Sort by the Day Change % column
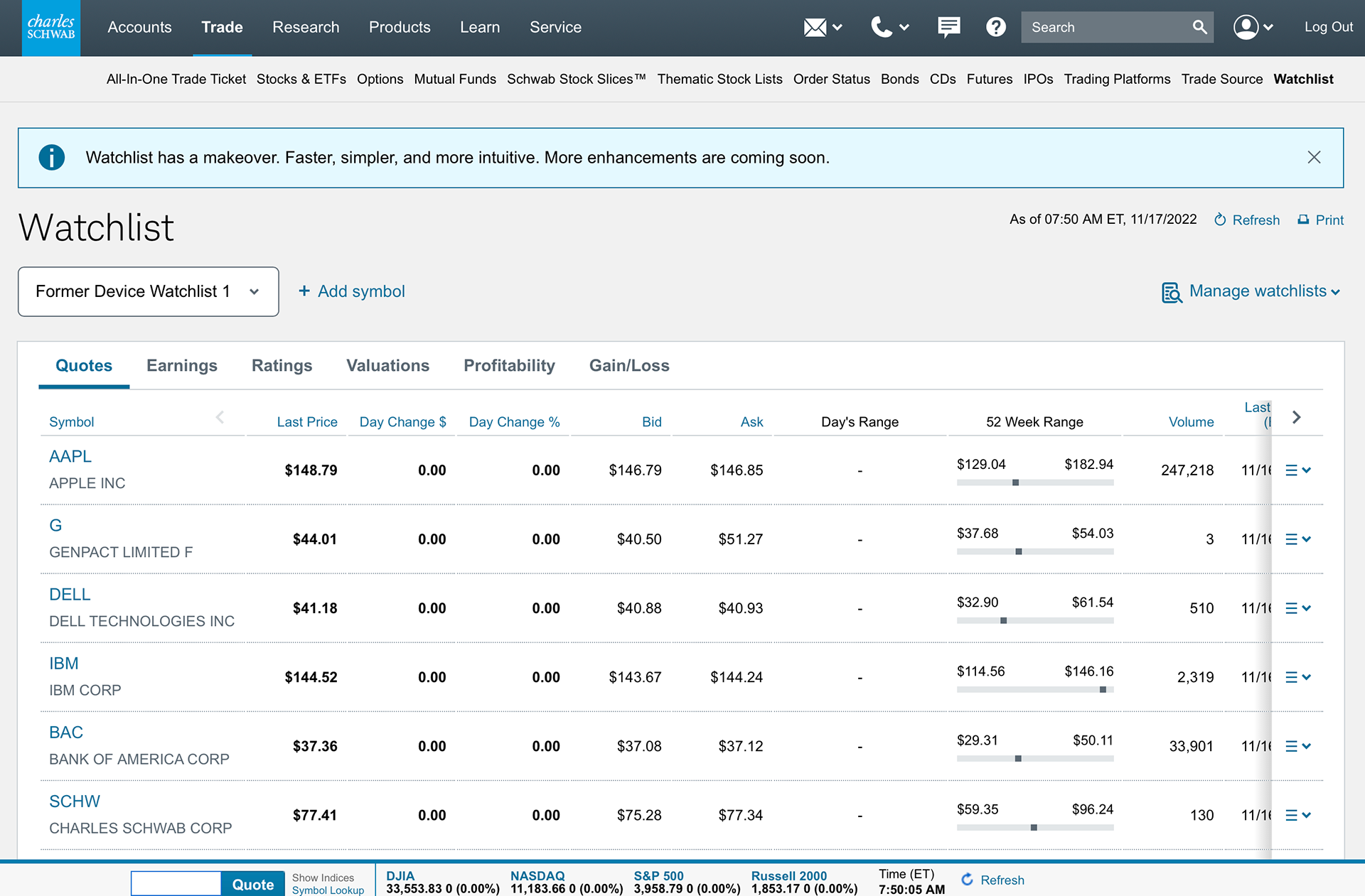This screenshot has width=1365, height=896. [x=514, y=422]
